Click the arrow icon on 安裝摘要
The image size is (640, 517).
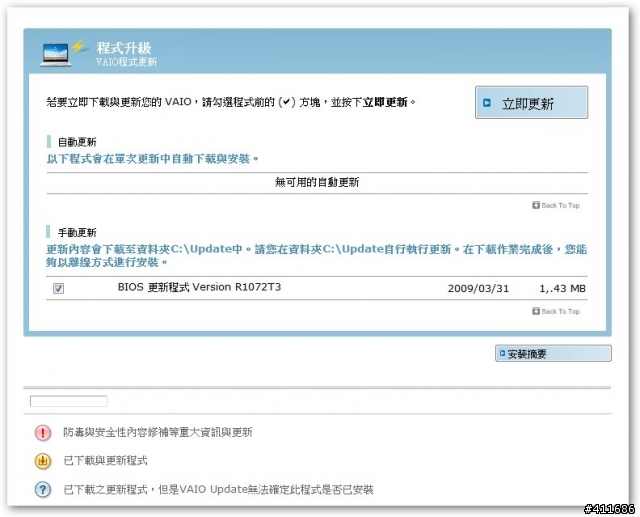pyautogui.click(x=502, y=353)
